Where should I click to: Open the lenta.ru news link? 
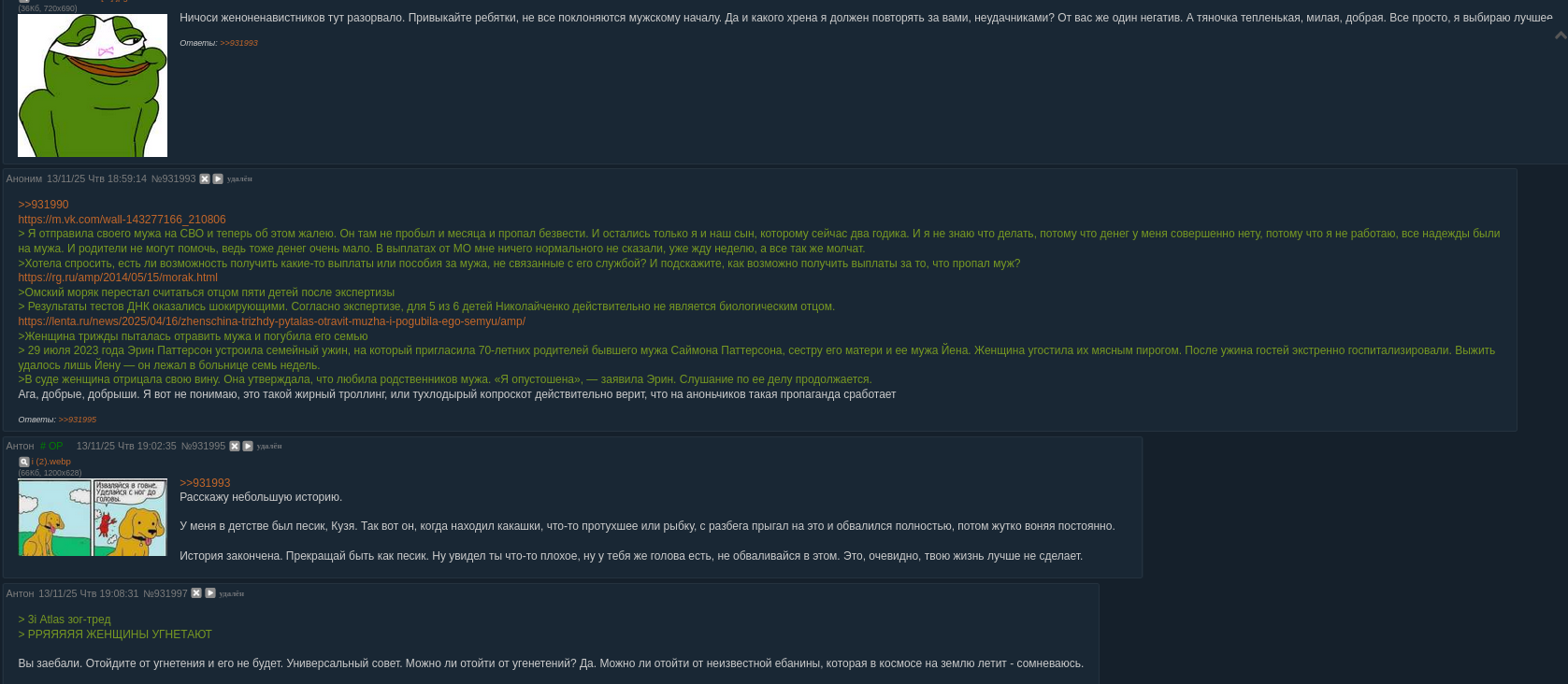click(271, 321)
